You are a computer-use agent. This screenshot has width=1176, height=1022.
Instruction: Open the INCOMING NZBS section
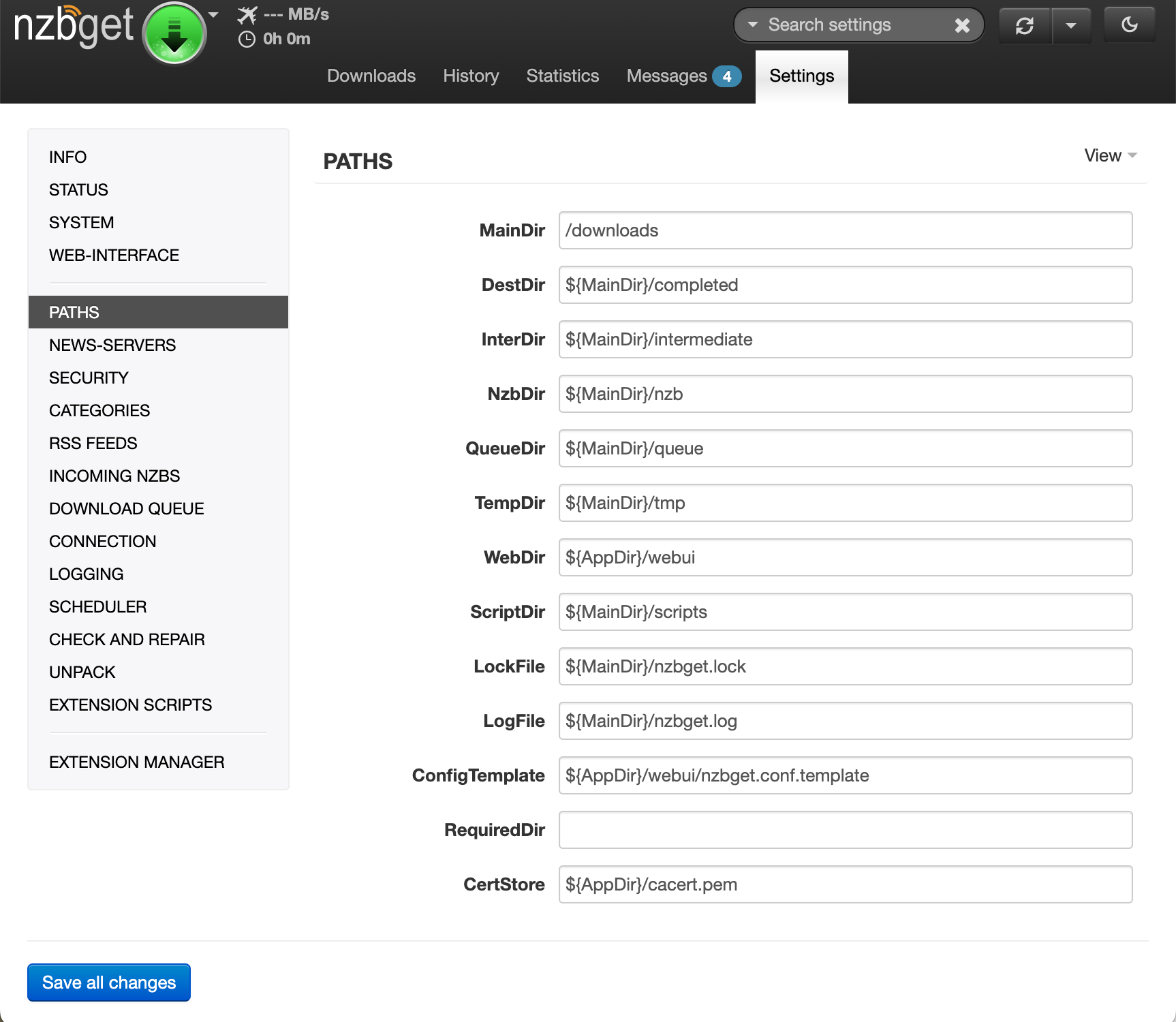click(x=158, y=476)
